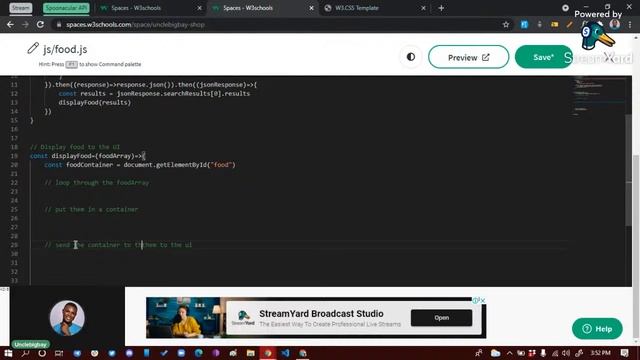Click the pencil rename icon beside js/food.js

[x=33, y=49]
